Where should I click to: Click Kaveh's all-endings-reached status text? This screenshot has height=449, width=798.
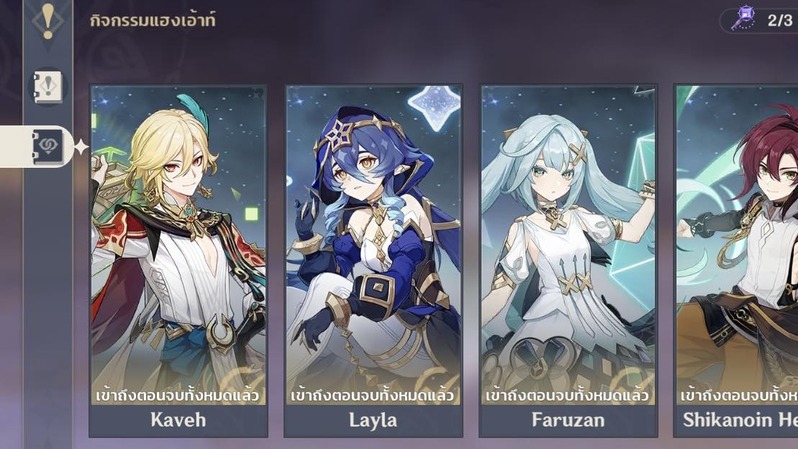pos(178,395)
